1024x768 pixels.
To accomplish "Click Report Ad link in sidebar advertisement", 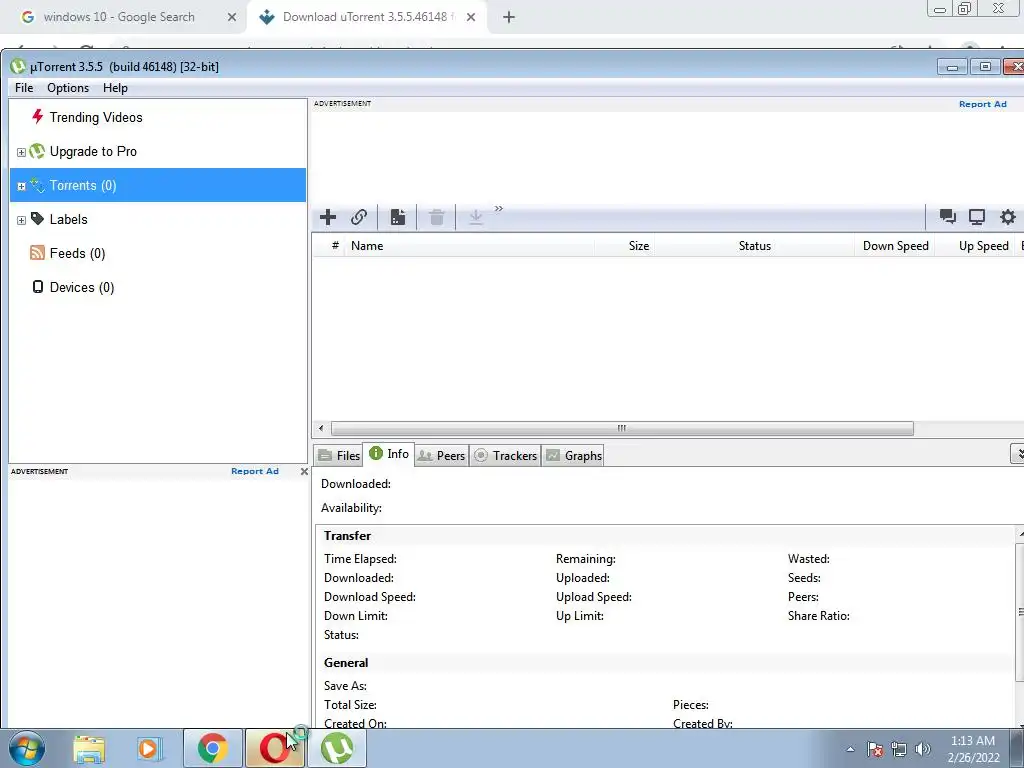I will coord(255,471).
